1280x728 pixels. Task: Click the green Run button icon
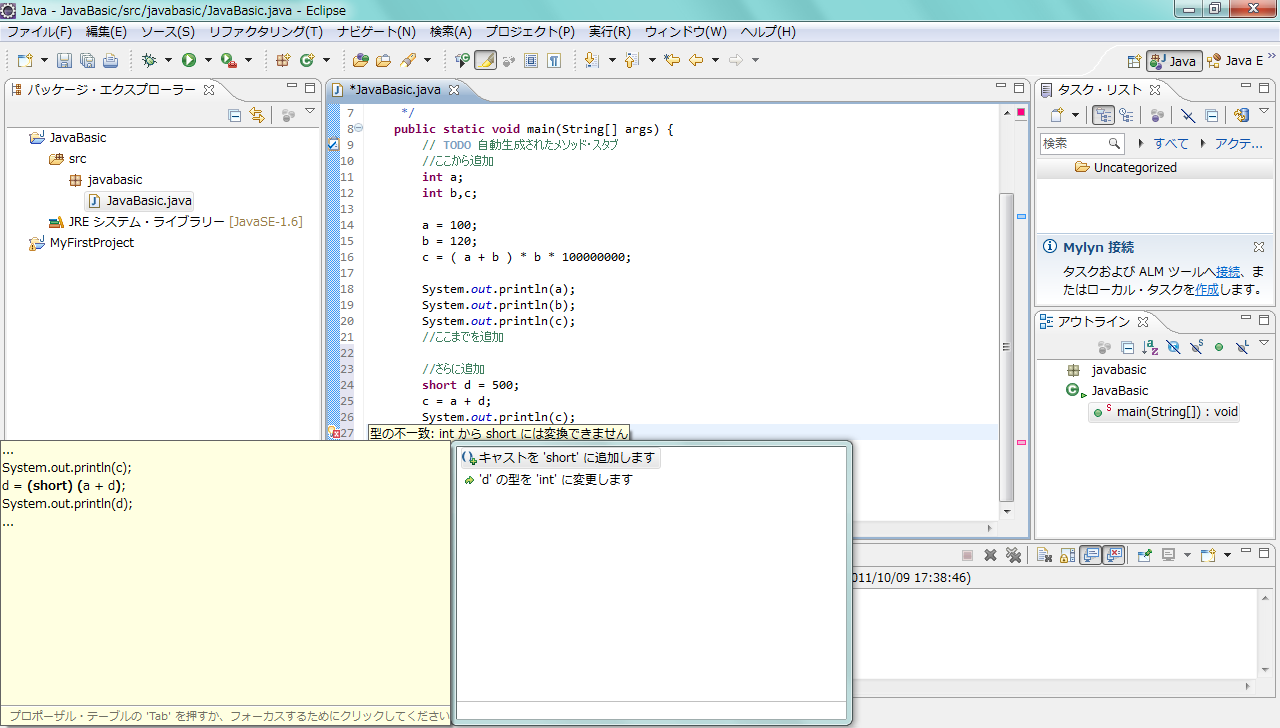pos(188,60)
